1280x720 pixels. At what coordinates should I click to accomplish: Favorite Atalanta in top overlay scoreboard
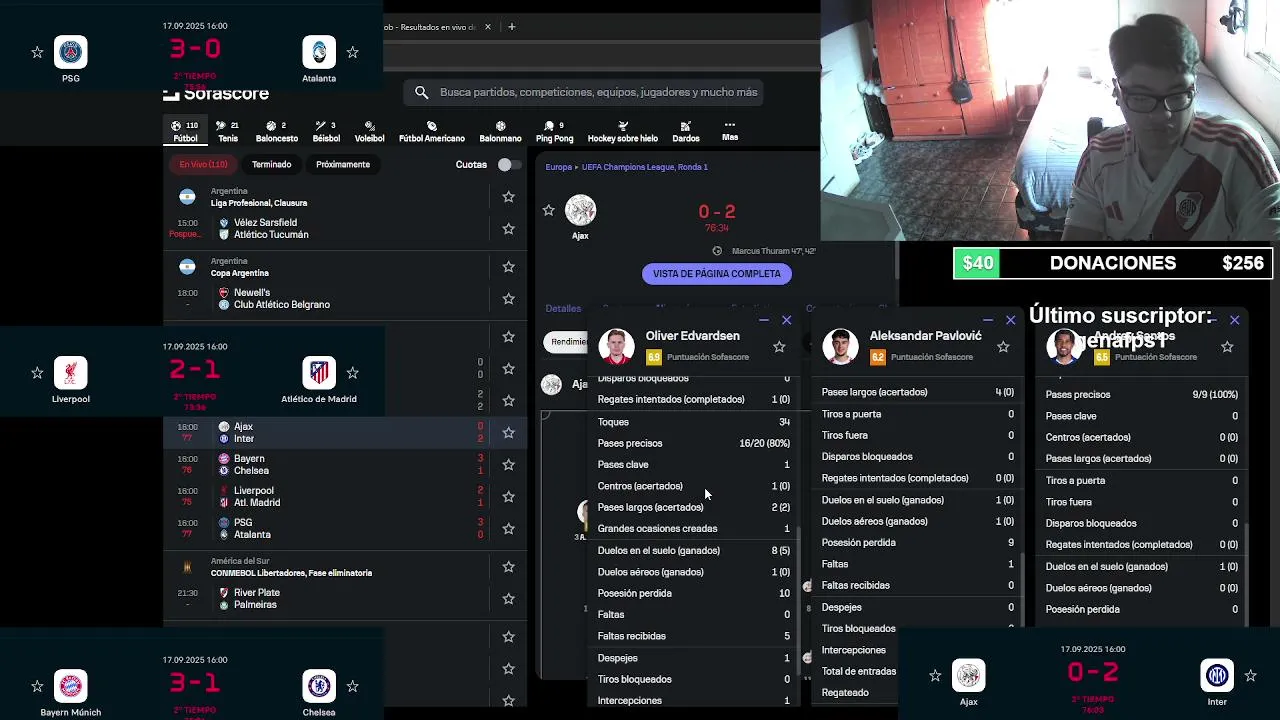pyautogui.click(x=352, y=52)
